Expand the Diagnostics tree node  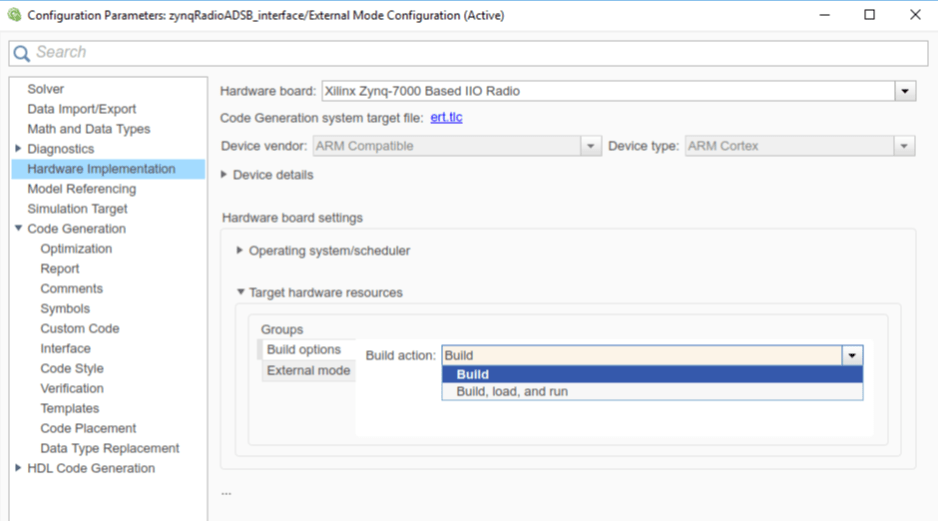click(x=18, y=149)
